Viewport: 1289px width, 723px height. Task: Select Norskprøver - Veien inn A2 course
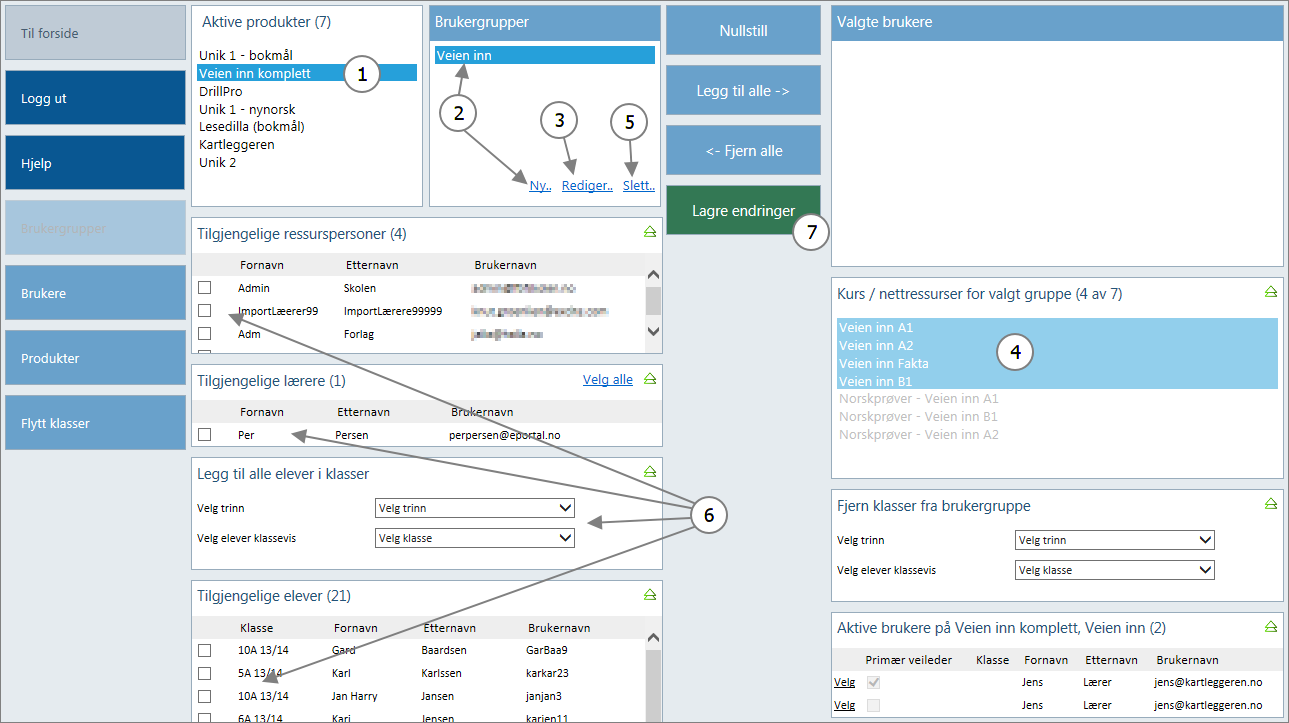[x=1057, y=434]
